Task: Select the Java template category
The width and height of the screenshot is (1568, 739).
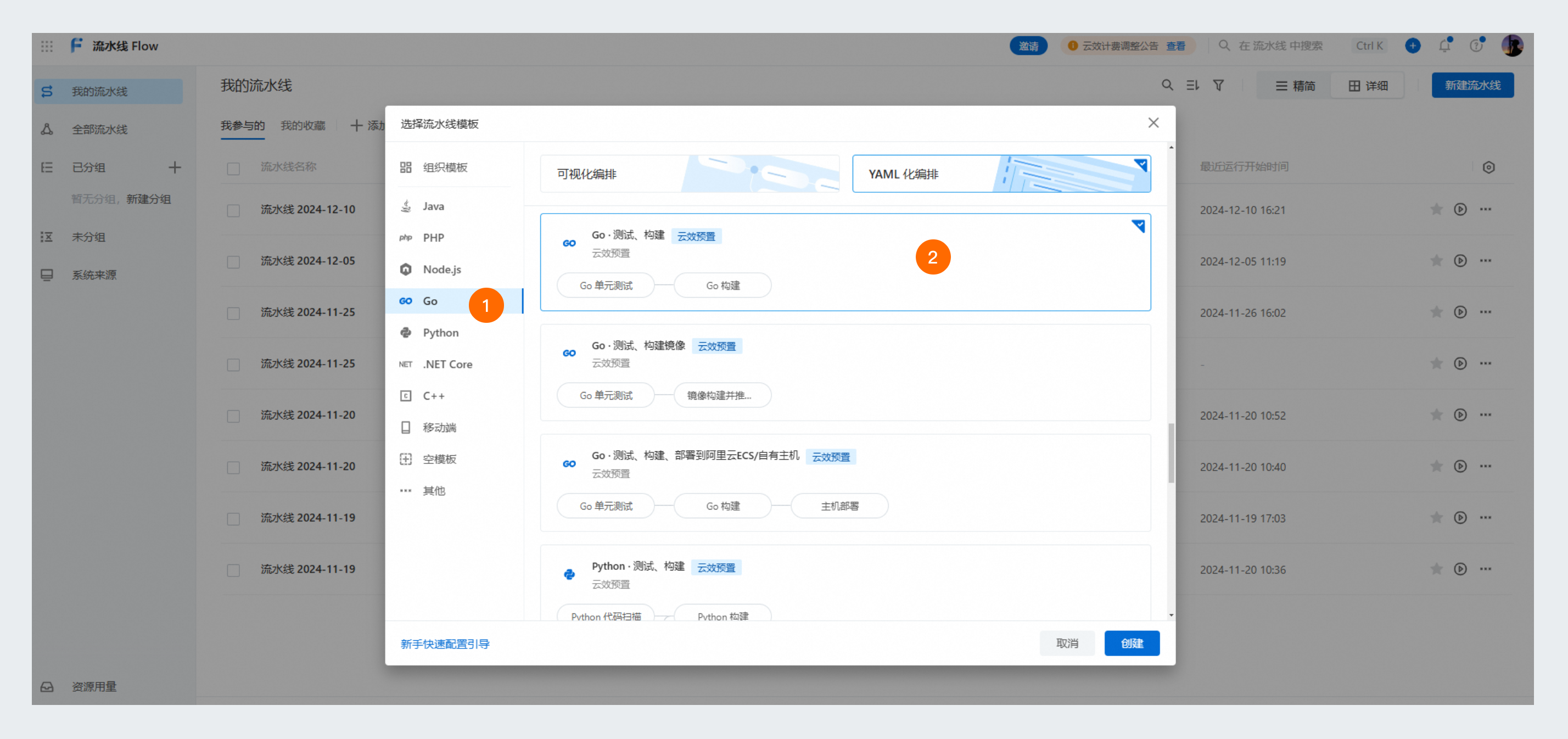Action: (455, 206)
